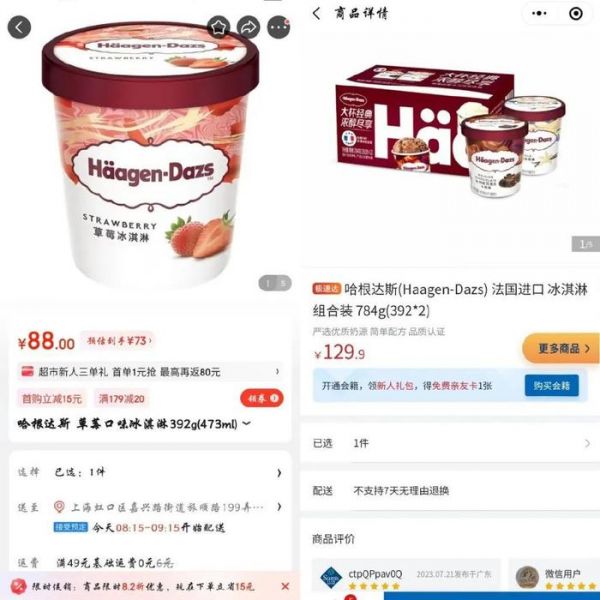The image size is (600, 600).
Task: Tap the Häagen-Dazs combo box product image
Action: (450, 132)
